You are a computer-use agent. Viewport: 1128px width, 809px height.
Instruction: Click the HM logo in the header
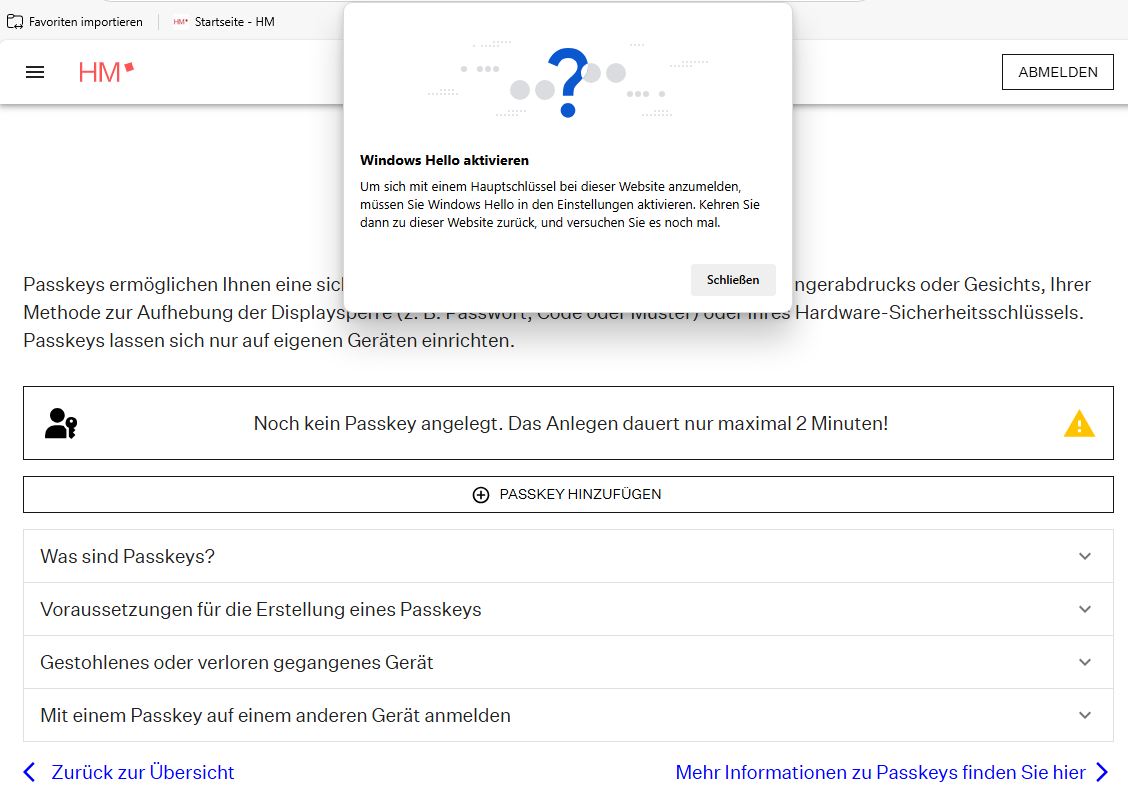coord(106,72)
